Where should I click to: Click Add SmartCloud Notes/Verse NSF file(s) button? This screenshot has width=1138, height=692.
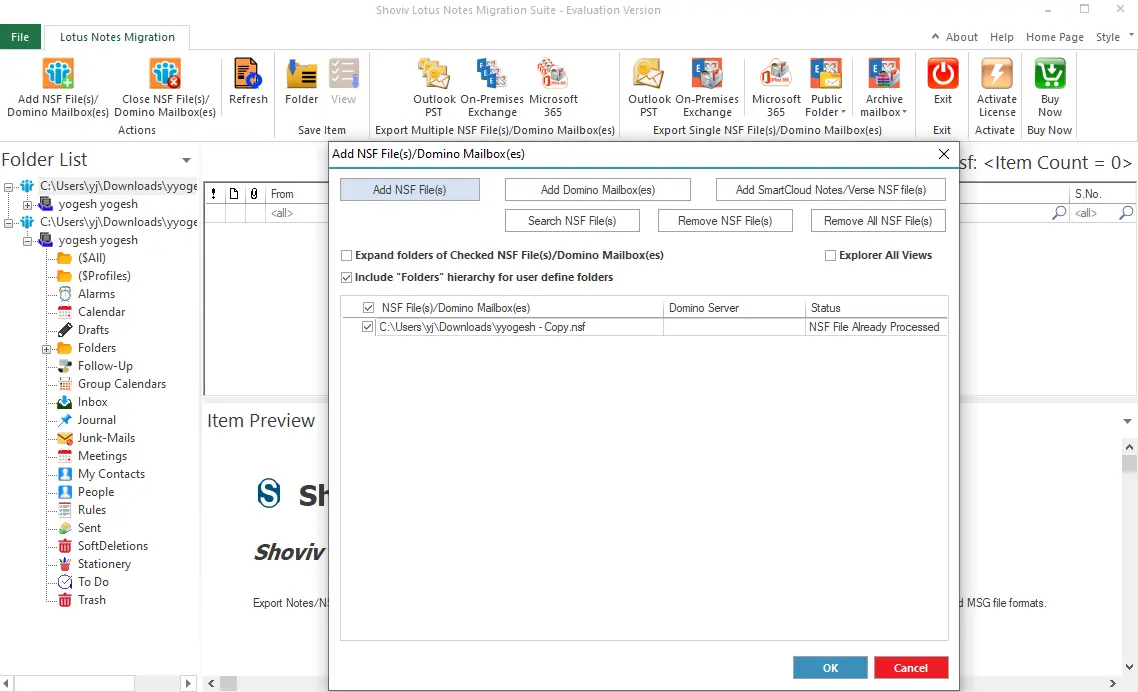click(x=830, y=190)
